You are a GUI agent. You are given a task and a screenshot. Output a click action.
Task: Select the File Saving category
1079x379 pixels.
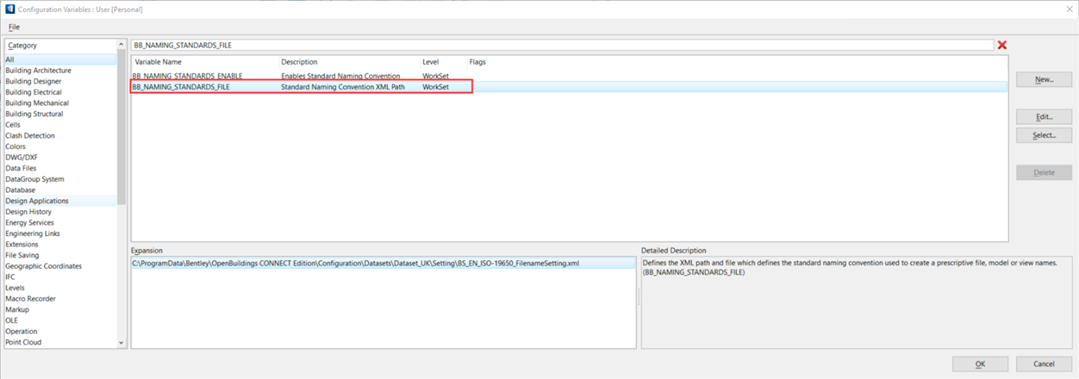coord(61,255)
